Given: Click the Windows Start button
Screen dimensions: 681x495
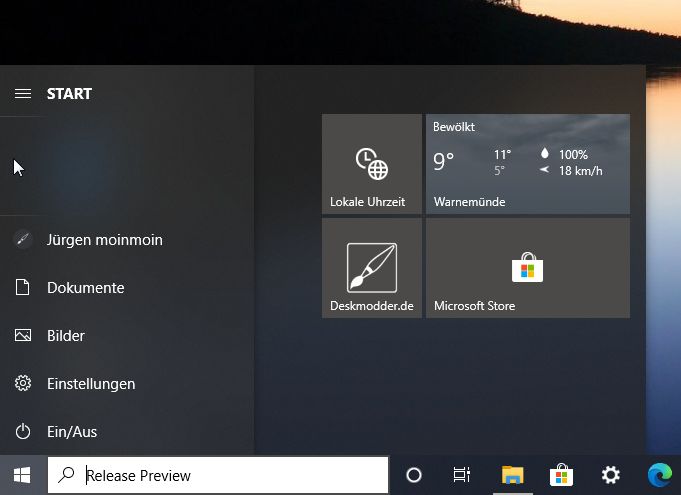Looking at the screenshot, I should 22,475.
